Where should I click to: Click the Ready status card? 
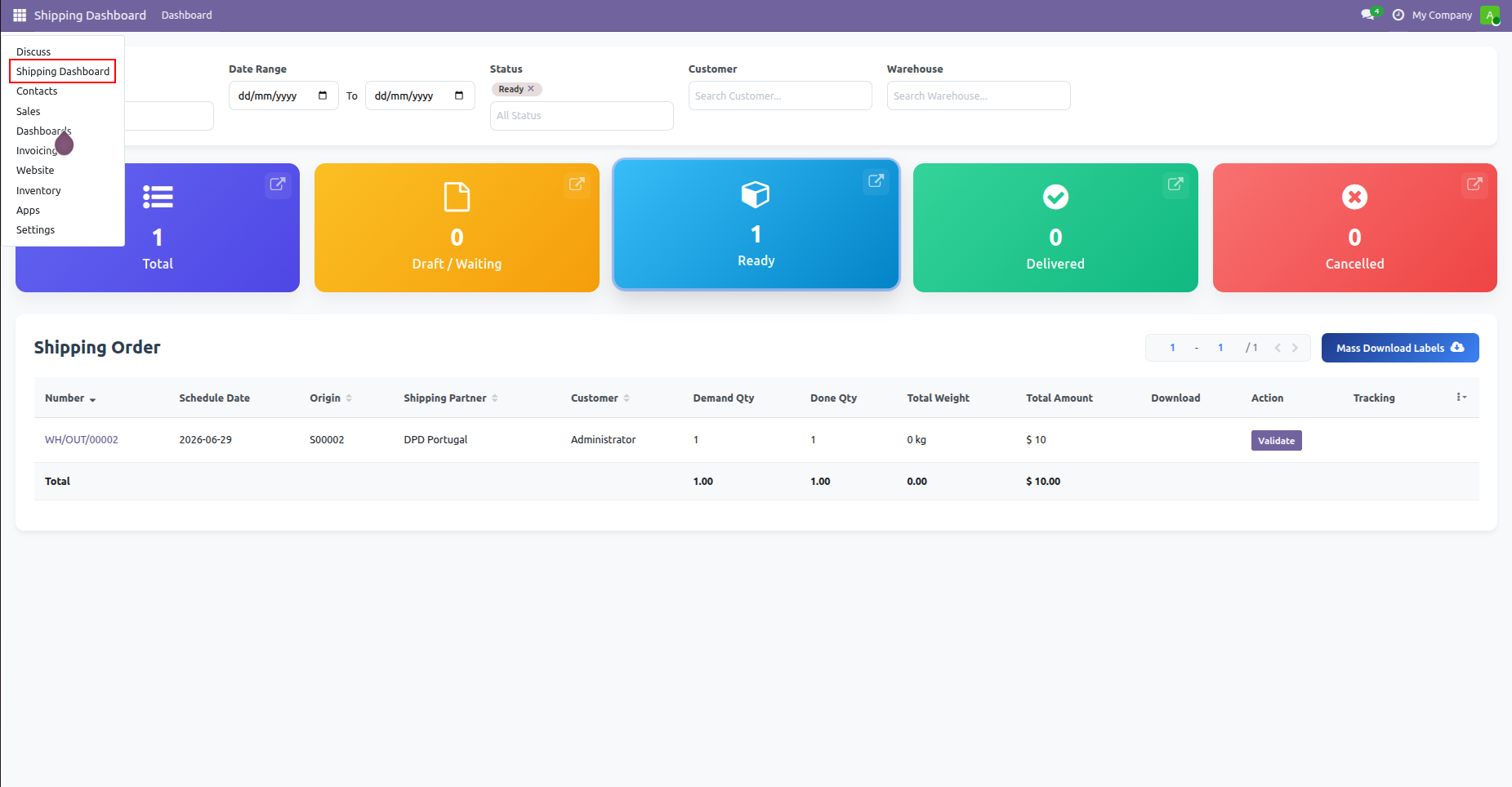coord(756,225)
